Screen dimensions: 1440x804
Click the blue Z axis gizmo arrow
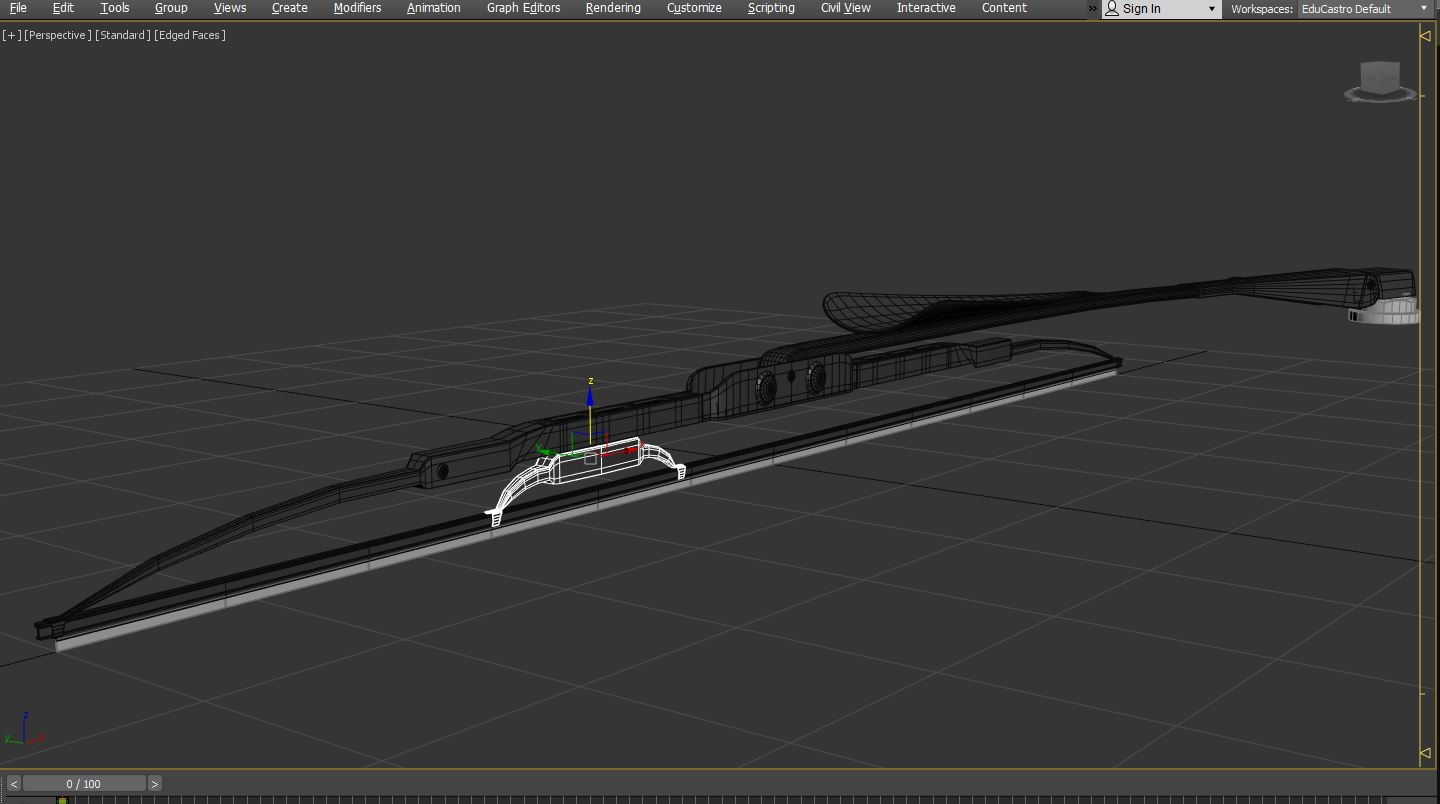click(590, 398)
